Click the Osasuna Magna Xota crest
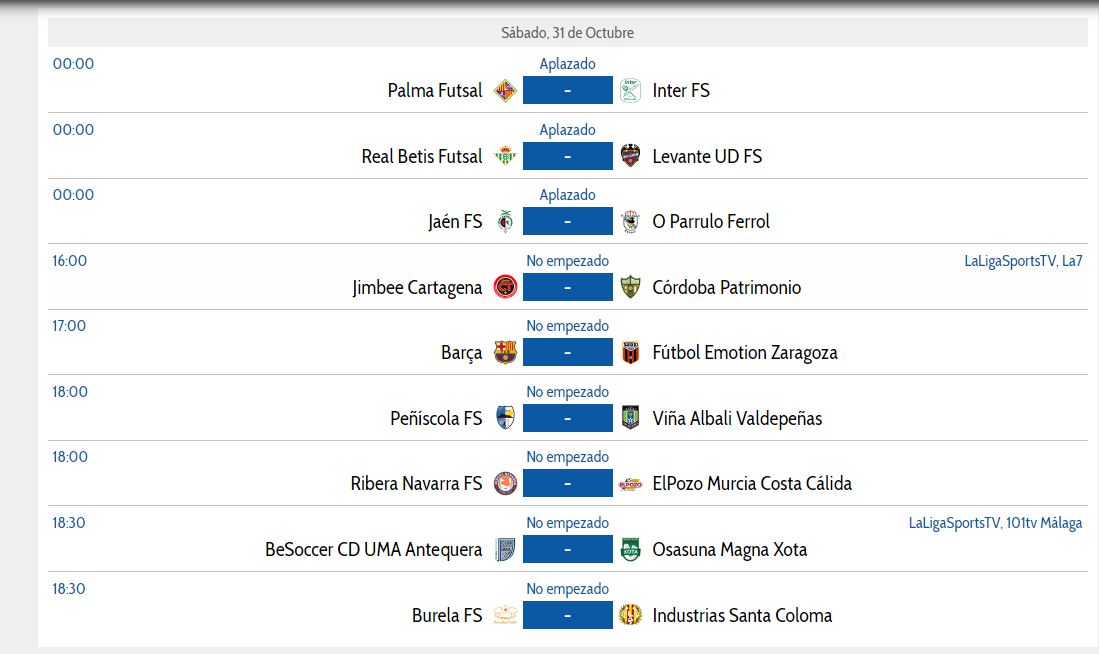Screen dimensions: 1099x654 pyautogui.click(x=630, y=549)
